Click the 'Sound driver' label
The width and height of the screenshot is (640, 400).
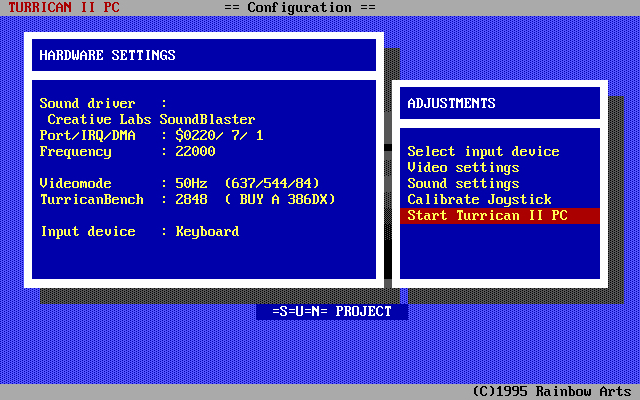[x=87, y=103]
